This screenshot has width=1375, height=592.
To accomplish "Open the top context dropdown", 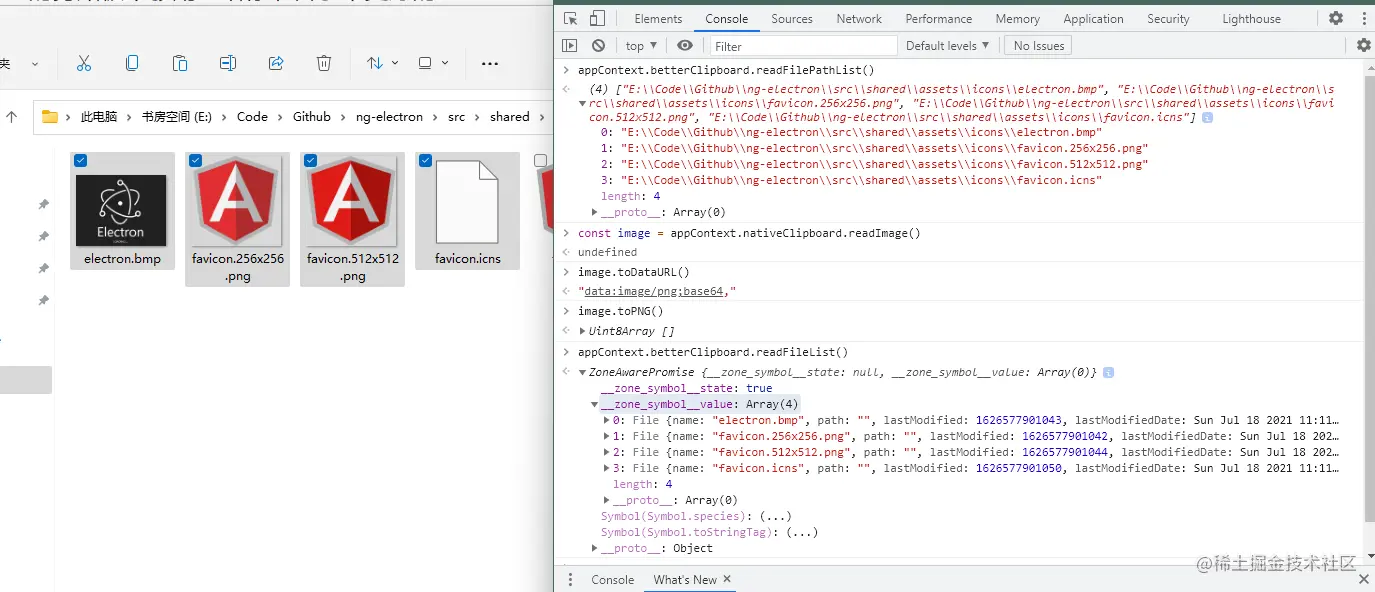I will pyautogui.click(x=641, y=46).
